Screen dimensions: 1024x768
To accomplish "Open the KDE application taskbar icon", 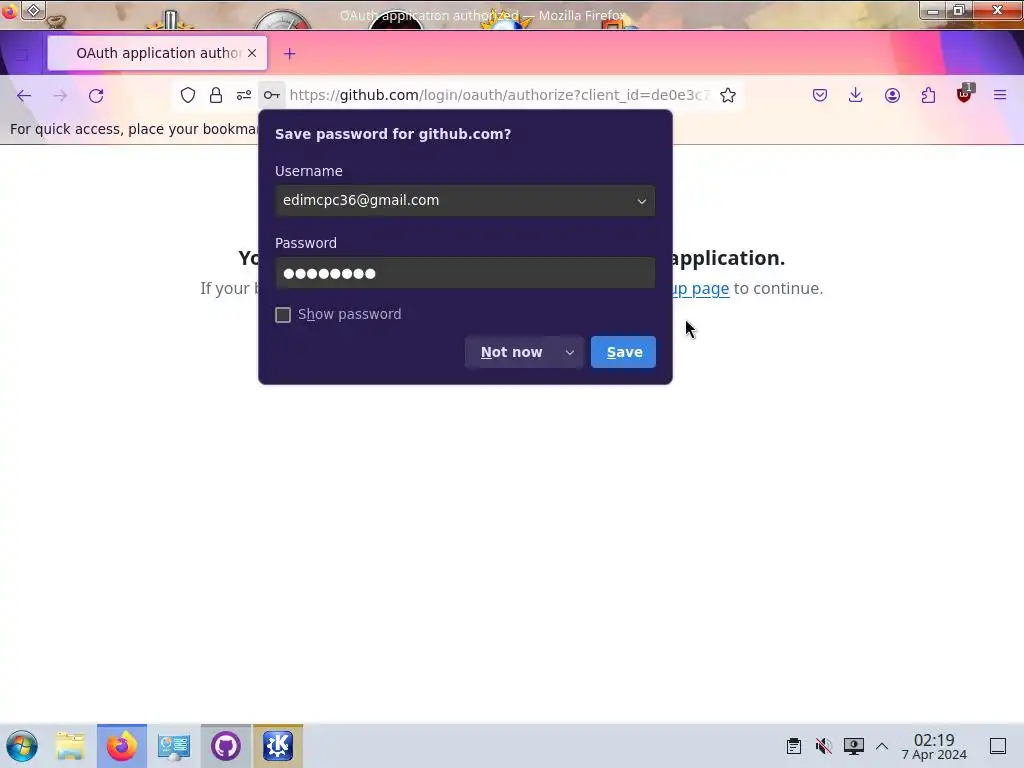I will 278,746.
